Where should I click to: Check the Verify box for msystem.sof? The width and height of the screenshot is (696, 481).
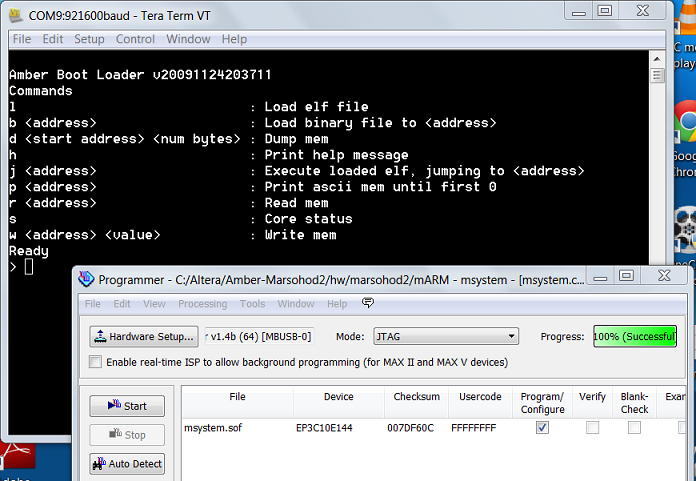tap(592, 427)
